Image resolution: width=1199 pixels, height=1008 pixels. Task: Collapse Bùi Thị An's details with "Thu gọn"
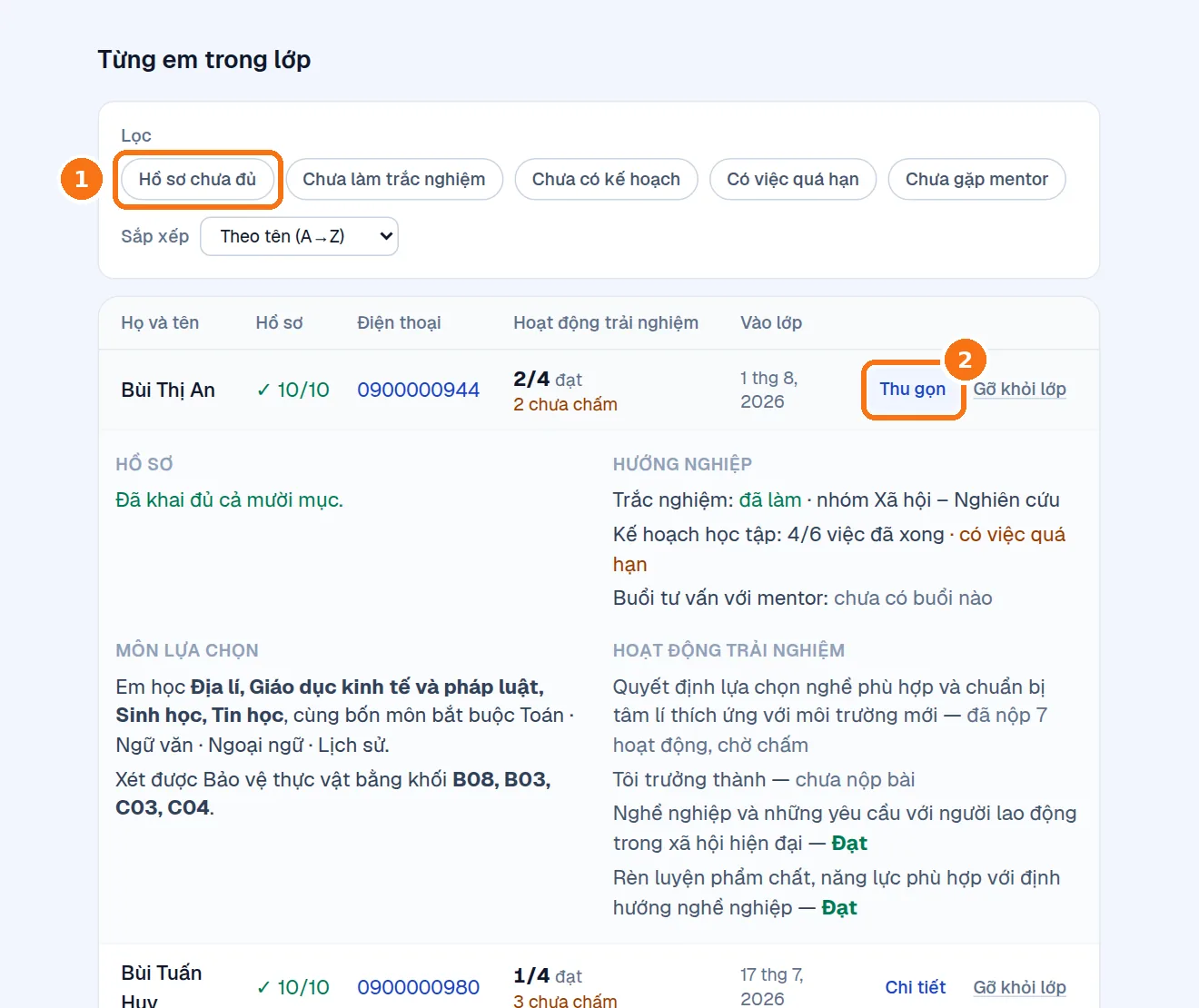point(913,390)
